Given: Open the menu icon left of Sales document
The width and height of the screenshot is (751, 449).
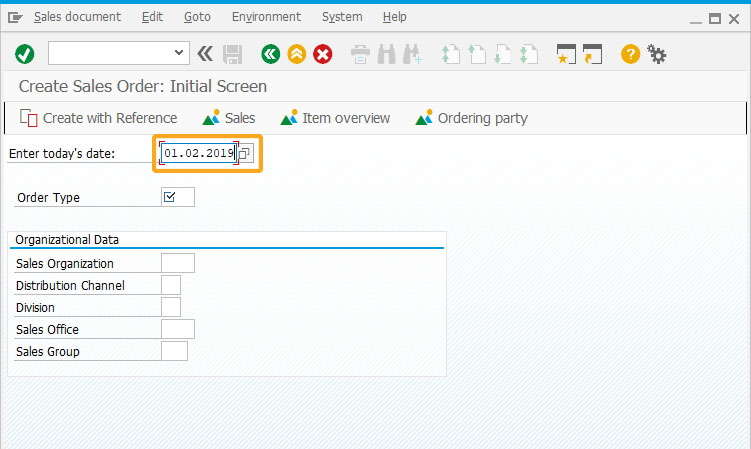Looking at the screenshot, I should point(15,18).
